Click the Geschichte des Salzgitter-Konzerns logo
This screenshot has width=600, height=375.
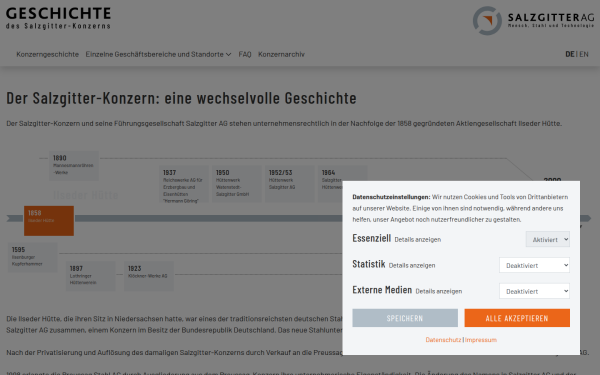[x=58, y=18]
